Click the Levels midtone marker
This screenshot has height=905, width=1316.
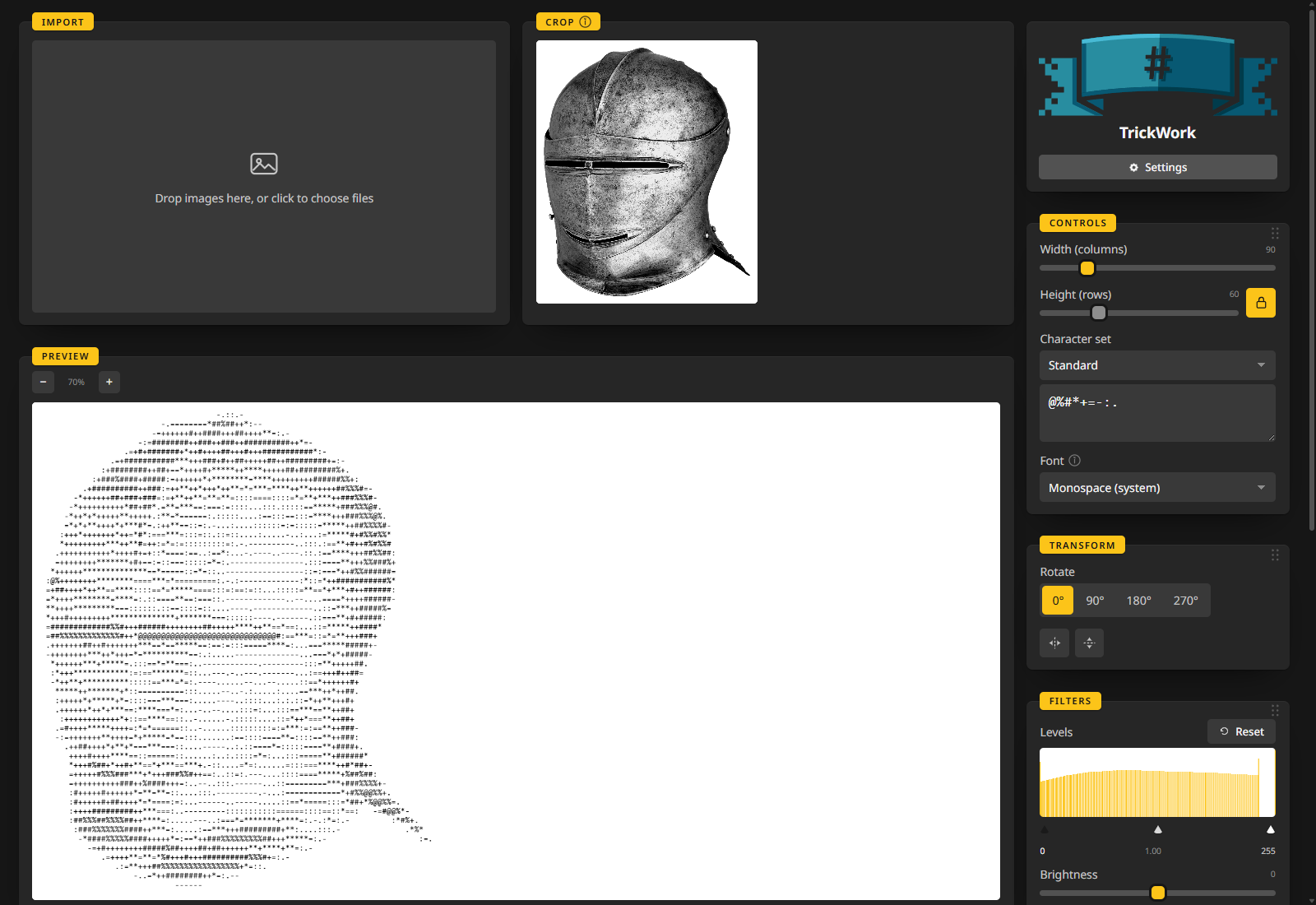point(1157,829)
